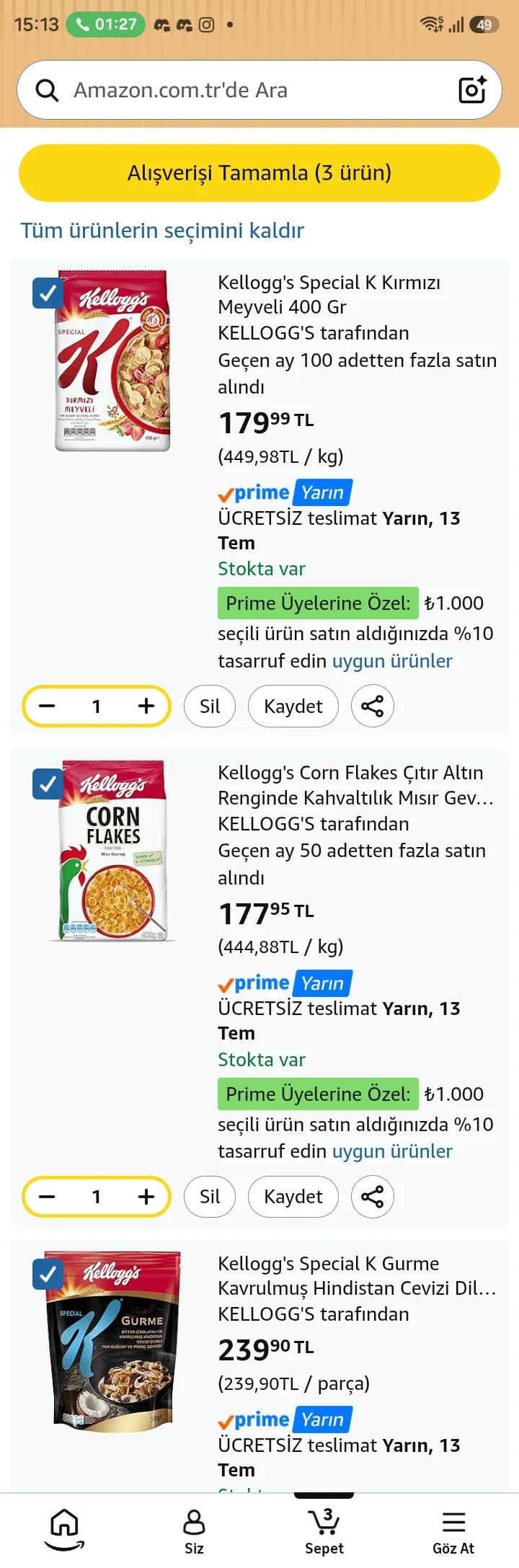Uncheck the Corn Flakes item checkbox
This screenshot has width=519, height=1568.
coord(48,784)
